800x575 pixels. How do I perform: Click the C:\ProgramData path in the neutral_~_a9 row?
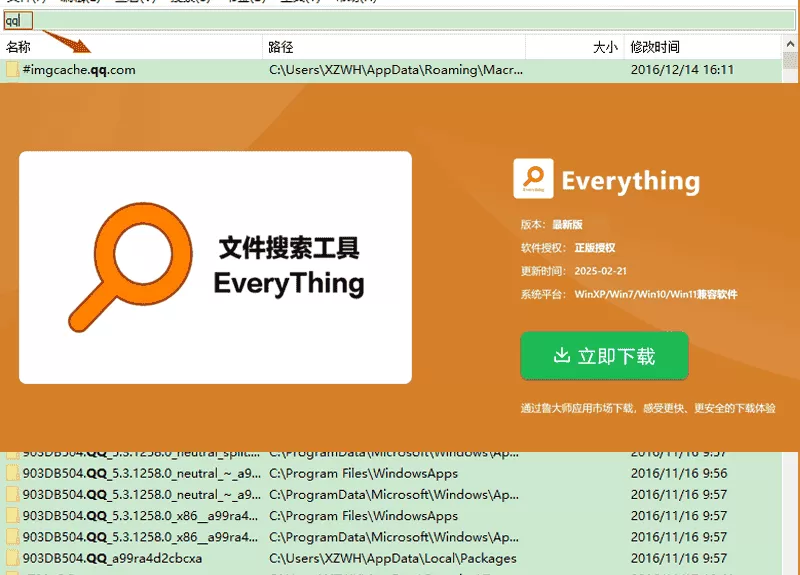coord(394,495)
